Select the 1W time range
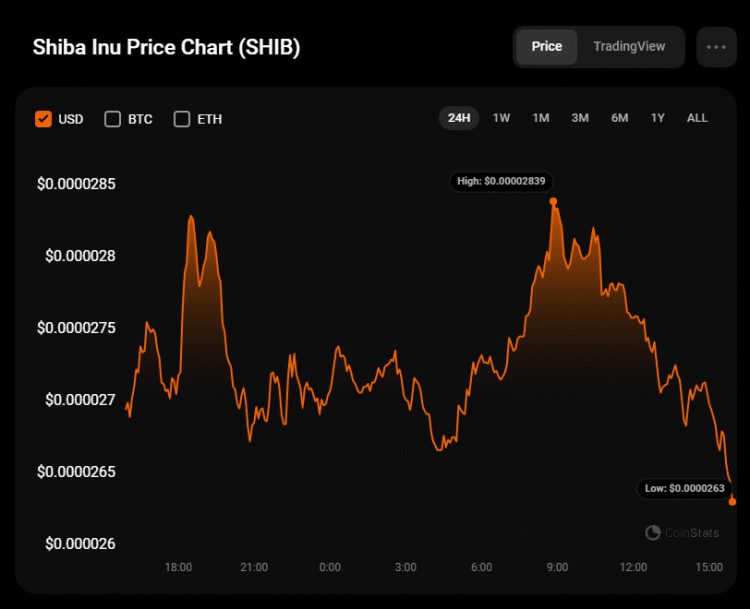Screen dimensions: 750x609 (501, 118)
